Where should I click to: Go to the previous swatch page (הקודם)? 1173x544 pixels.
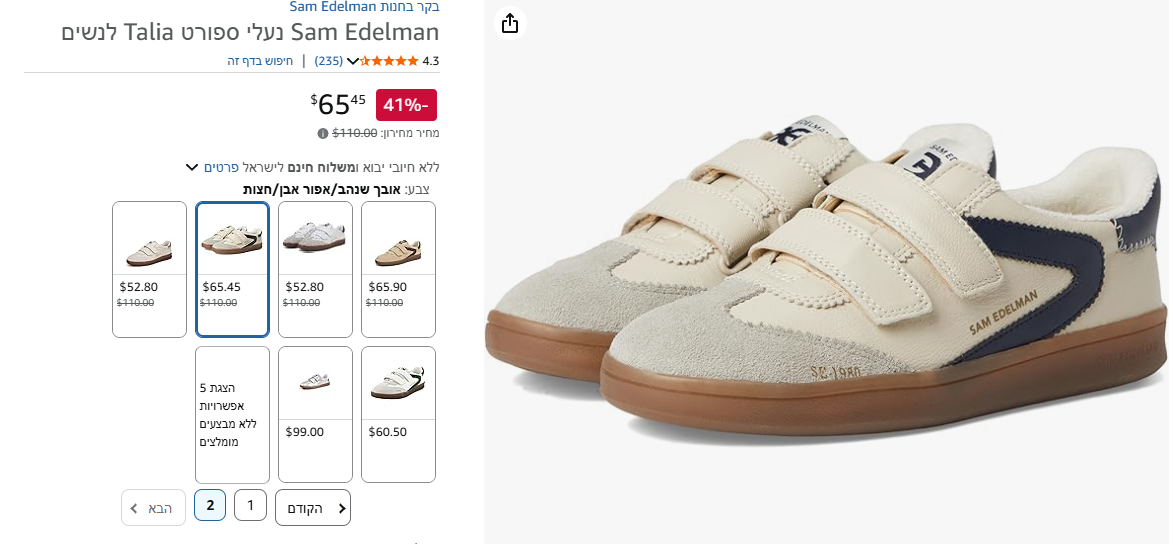[313, 508]
